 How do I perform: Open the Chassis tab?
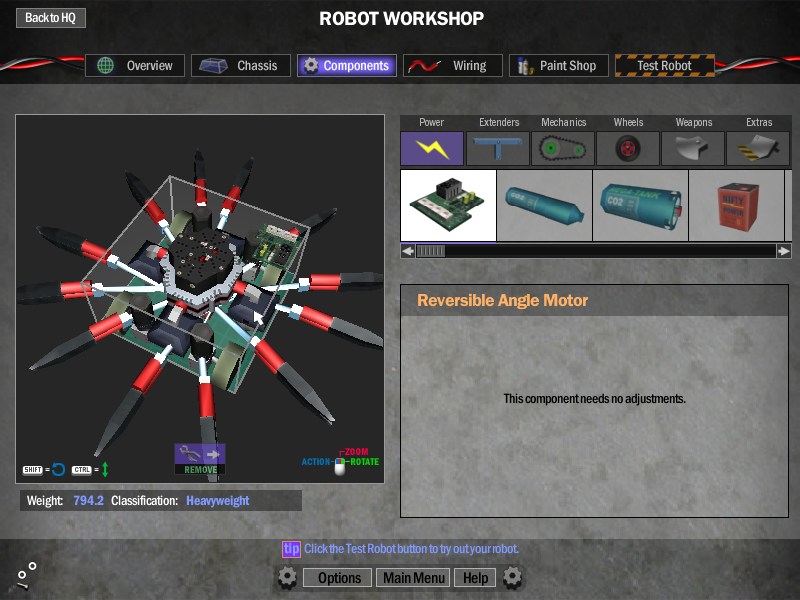241,66
